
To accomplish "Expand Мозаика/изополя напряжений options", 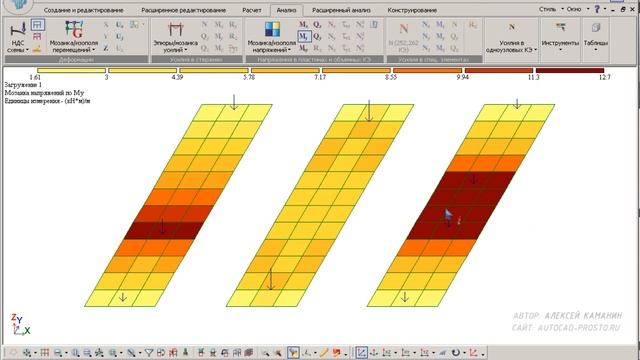I will (x=272, y=37).
